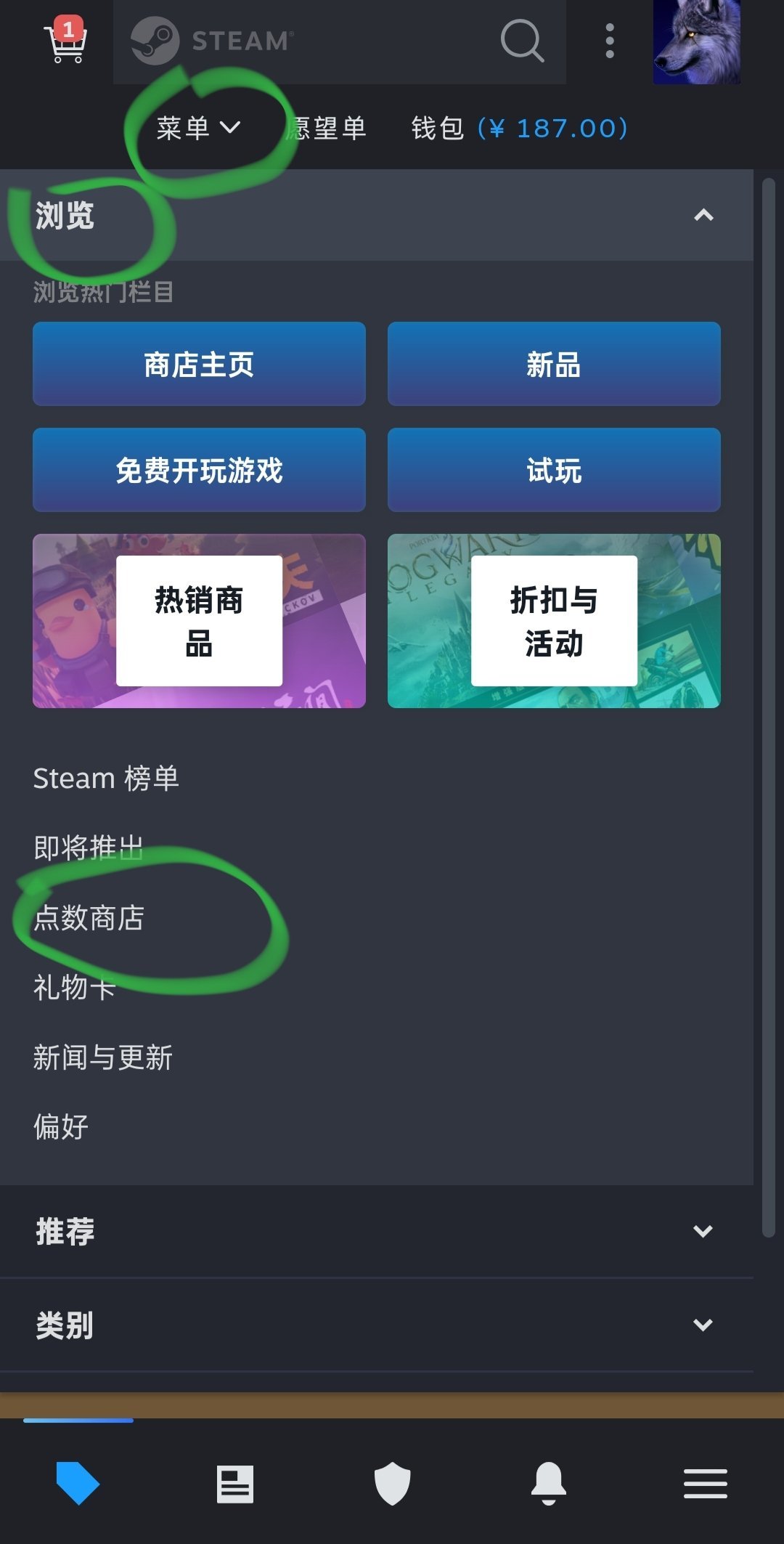
Task: Open the wolf profile avatar
Action: [x=697, y=41]
